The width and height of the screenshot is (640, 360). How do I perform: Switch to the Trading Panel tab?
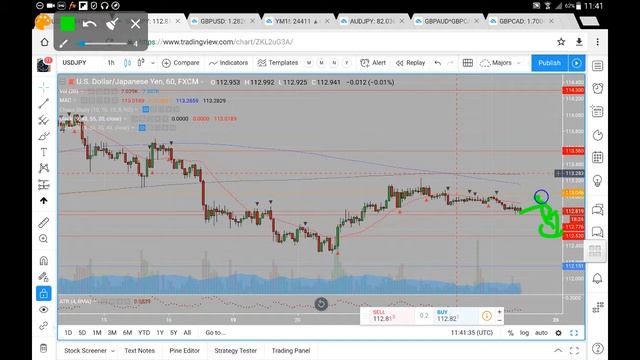coord(291,351)
